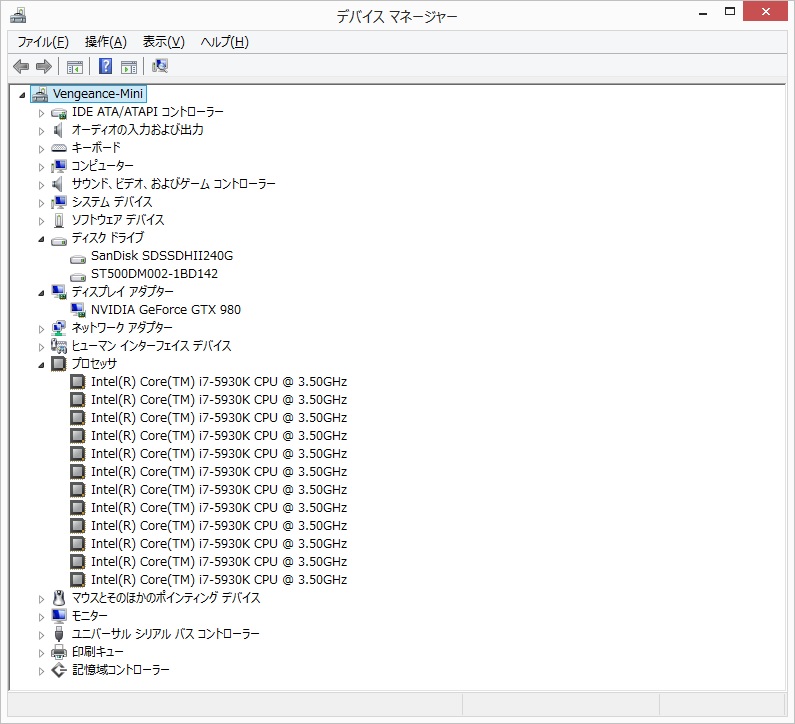Select the サウンド、ビデオ、およびゲーム コントローラー label

pyautogui.click(x=173, y=184)
